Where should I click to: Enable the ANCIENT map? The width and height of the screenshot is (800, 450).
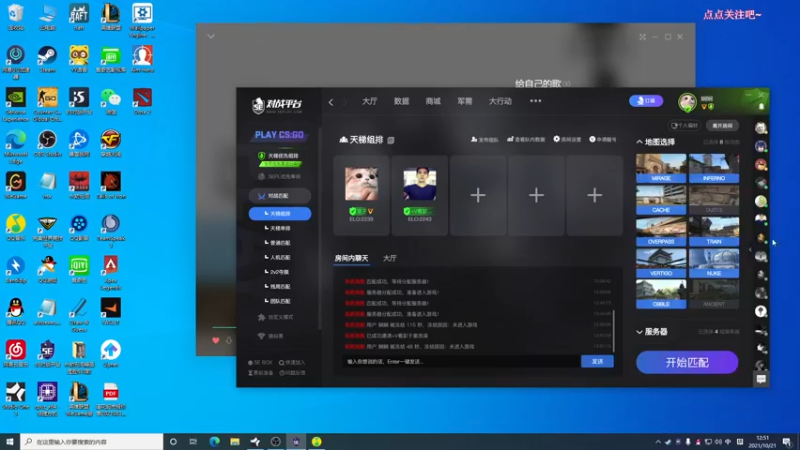pyautogui.click(x=714, y=294)
